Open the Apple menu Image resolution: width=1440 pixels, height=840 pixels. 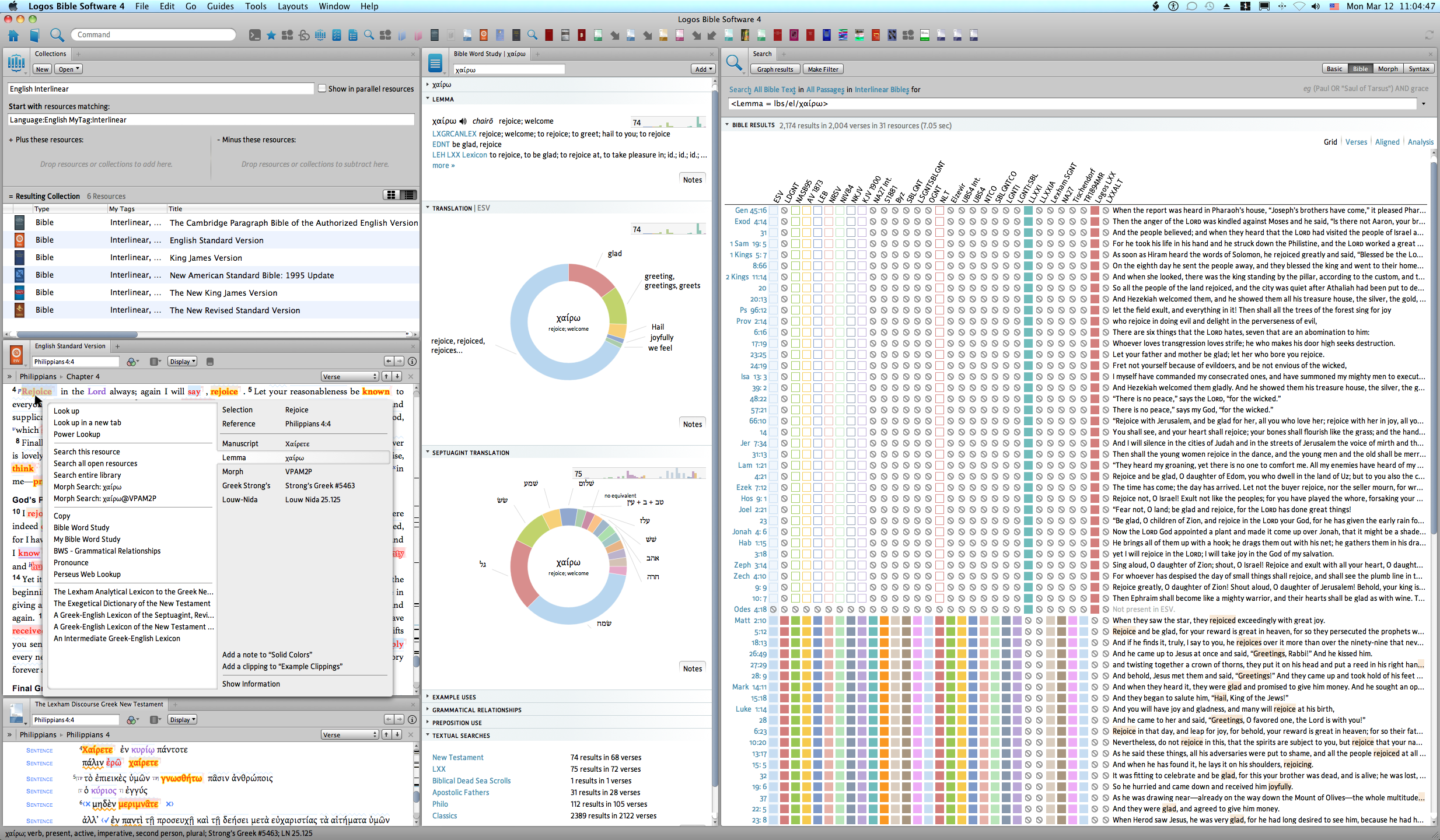click(x=13, y=6)
